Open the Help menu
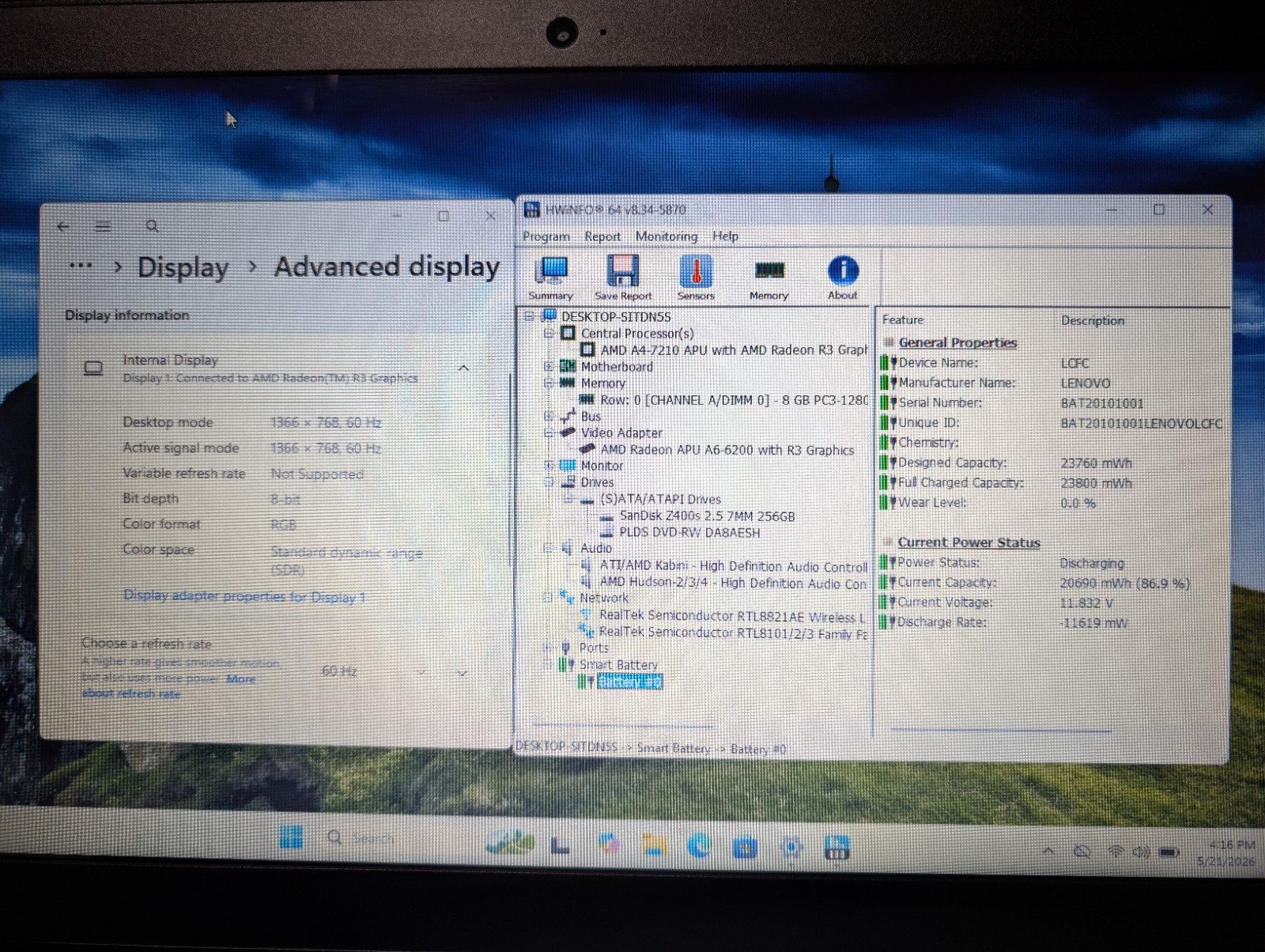Viewport: 1265px width, 952px height. pyautogui.click(x=725, y=236)
